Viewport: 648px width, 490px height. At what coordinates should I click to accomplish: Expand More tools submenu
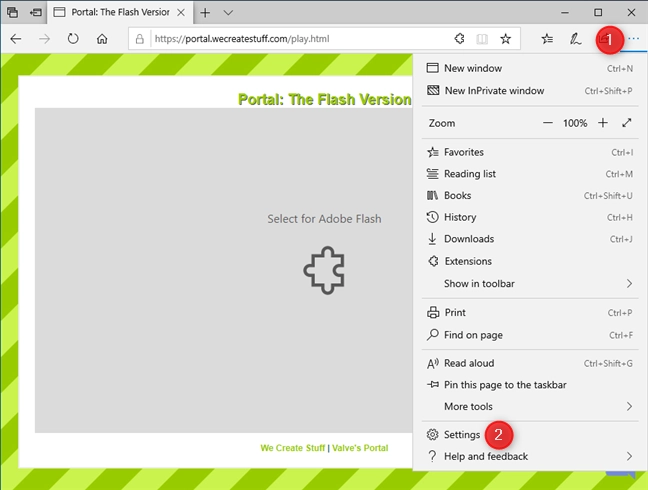pos(530,407)
